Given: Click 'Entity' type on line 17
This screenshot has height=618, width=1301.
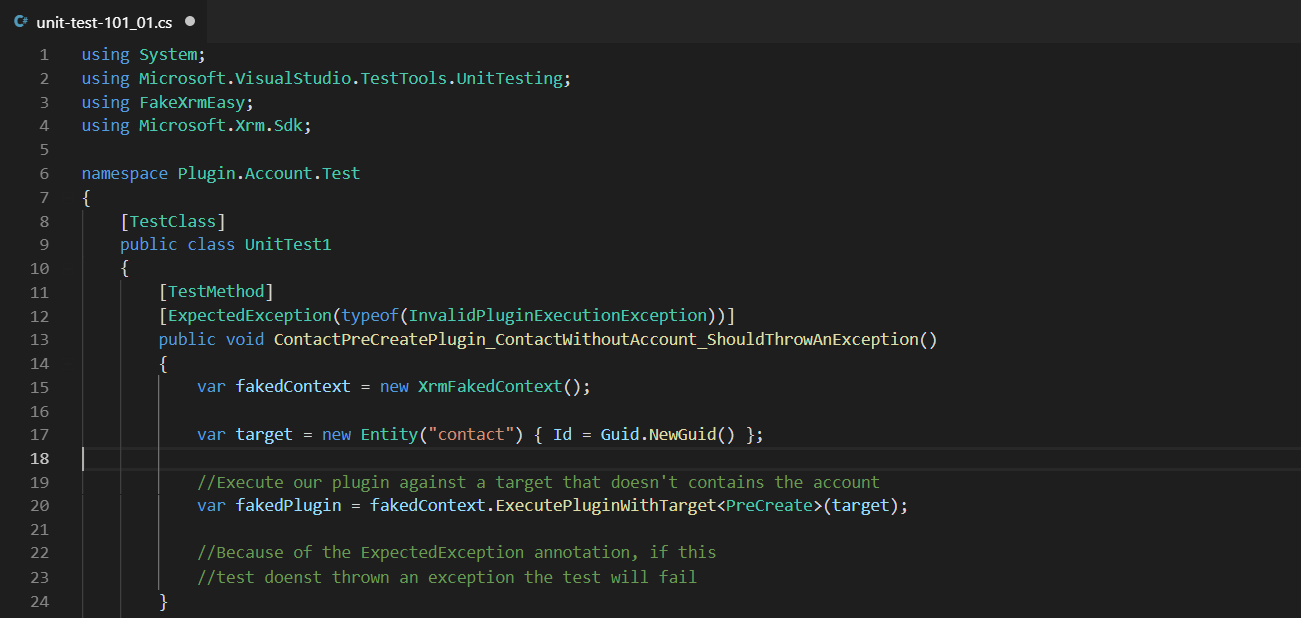Looking at the screenshot, I should pos(389,434).
